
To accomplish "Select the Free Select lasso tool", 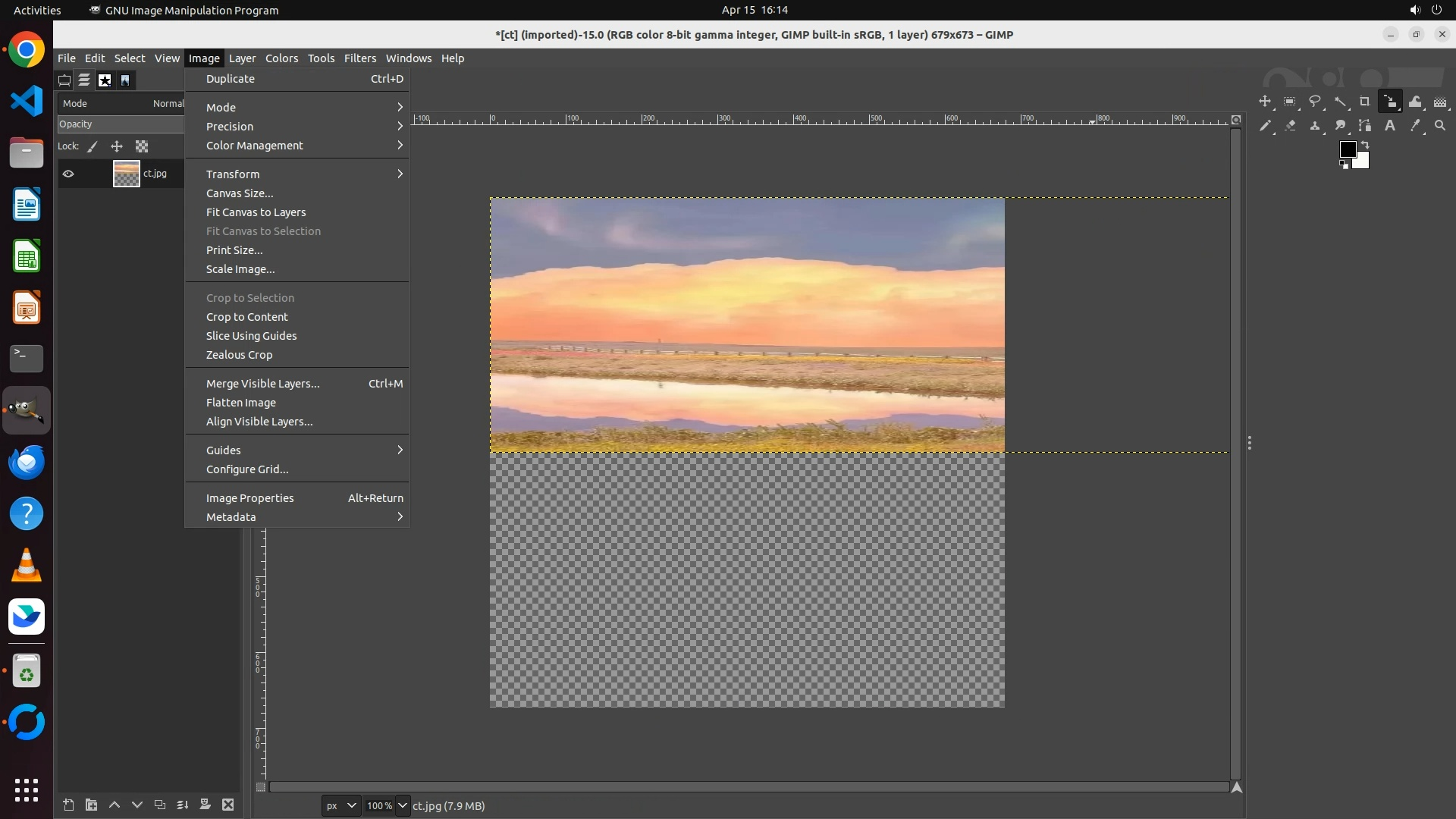I will (1315, 102).
